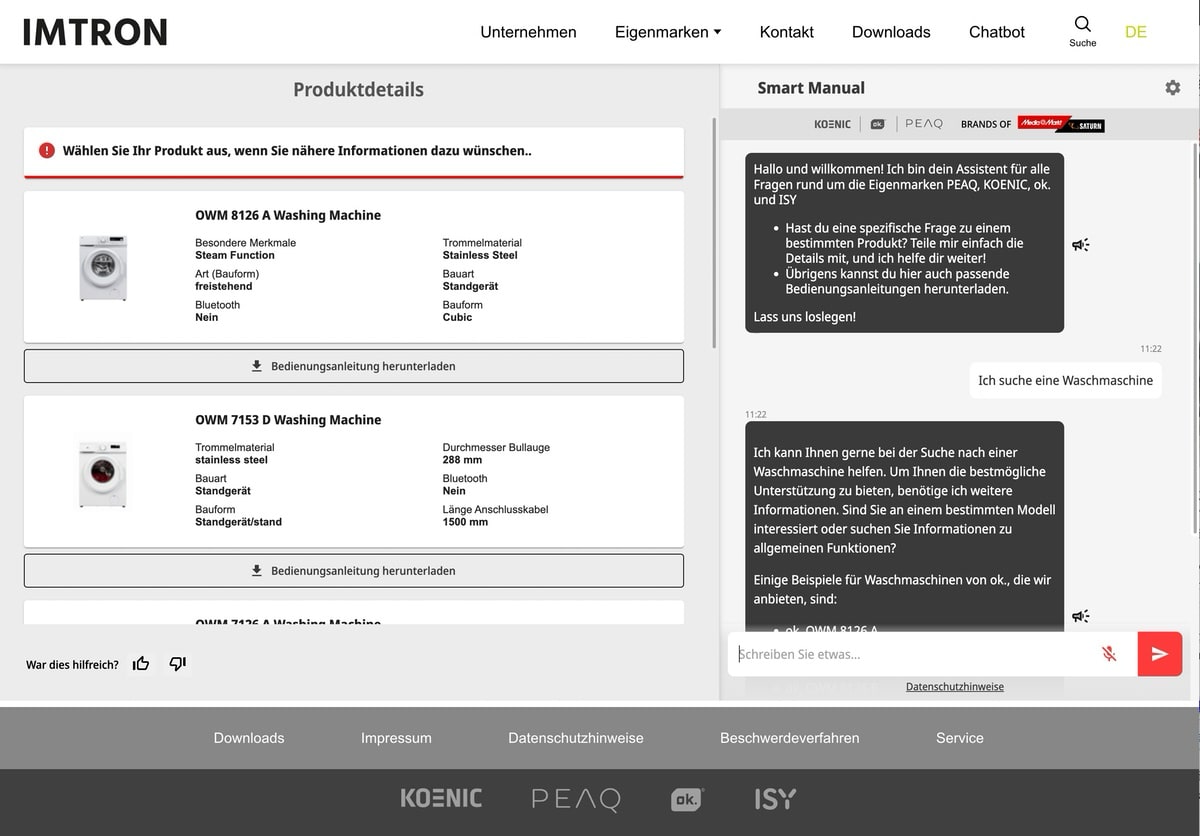This screenshot has width=1200, height=836.
Task: Play welcome message with speaker icon
Action: pyautogui.click(x=1080, y=245)
